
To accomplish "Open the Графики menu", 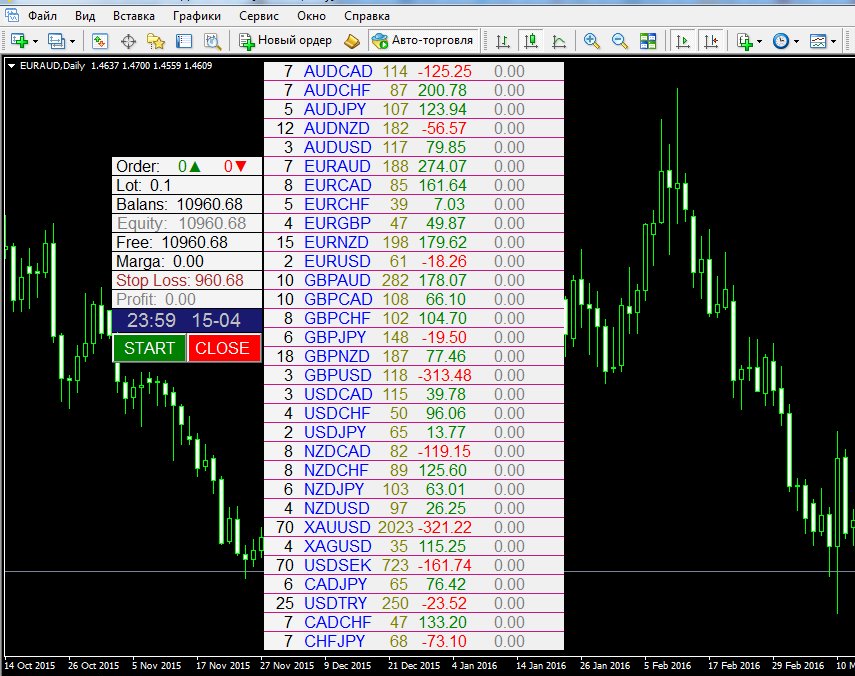I will click(197, 16).
